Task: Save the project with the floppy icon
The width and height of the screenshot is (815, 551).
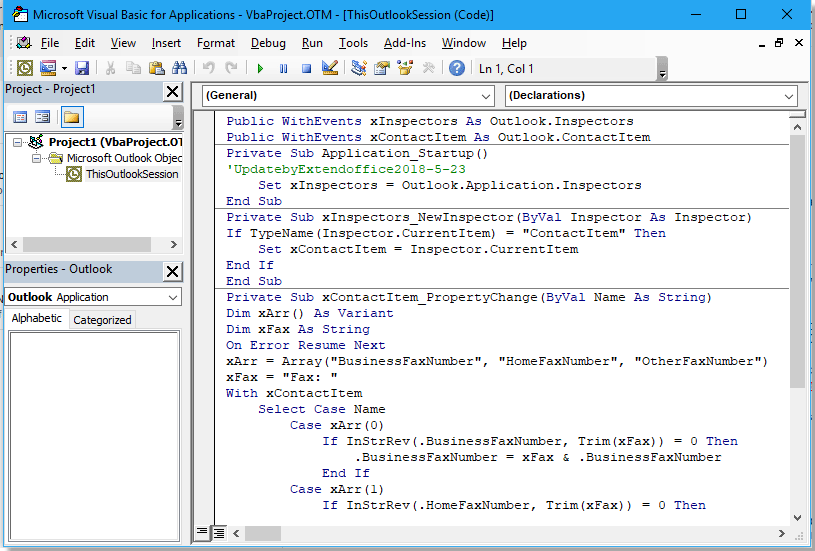Action: click(x=82, y=68)
